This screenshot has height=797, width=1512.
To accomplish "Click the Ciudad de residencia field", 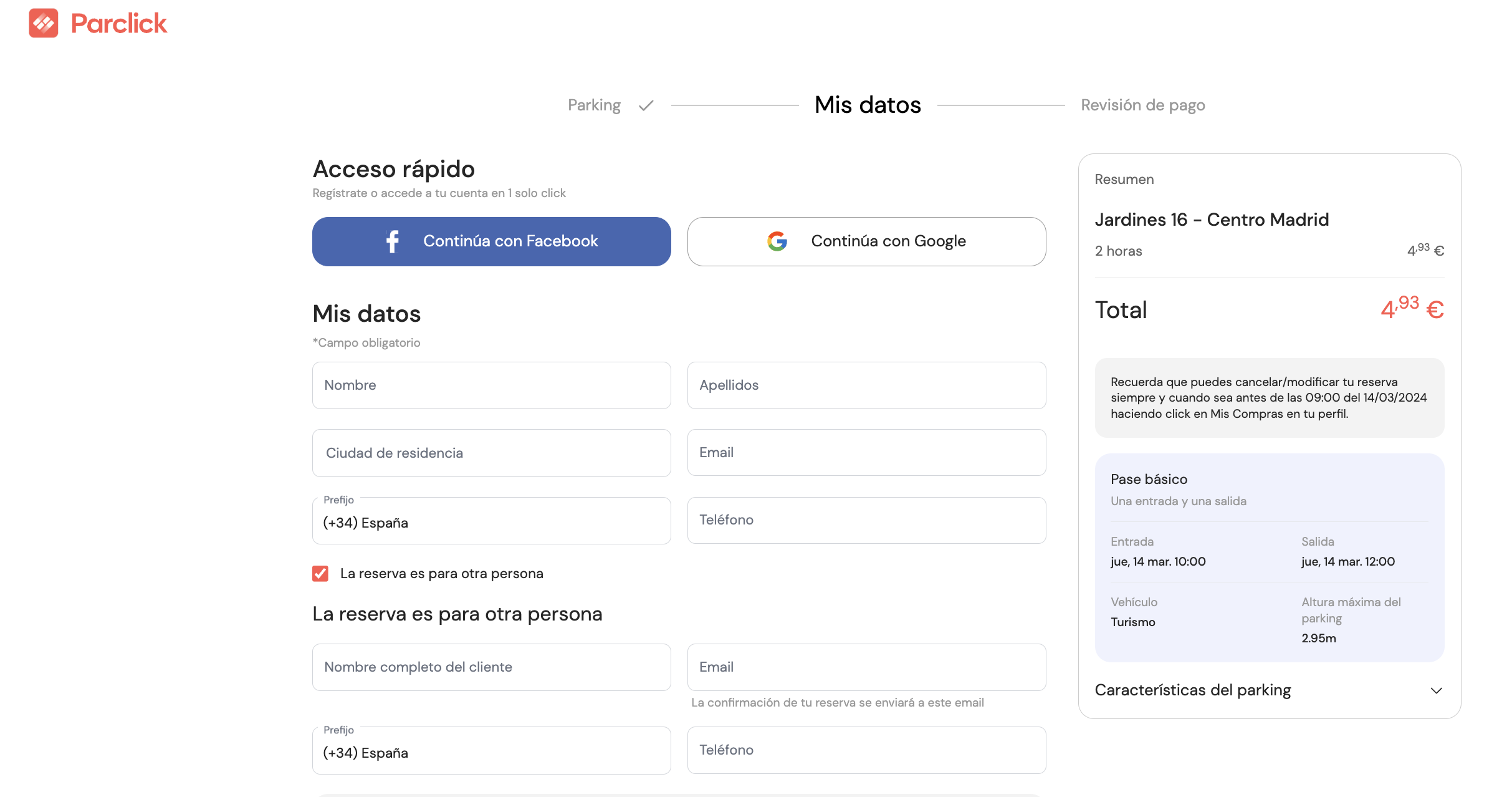I will (x=491, y=453).
